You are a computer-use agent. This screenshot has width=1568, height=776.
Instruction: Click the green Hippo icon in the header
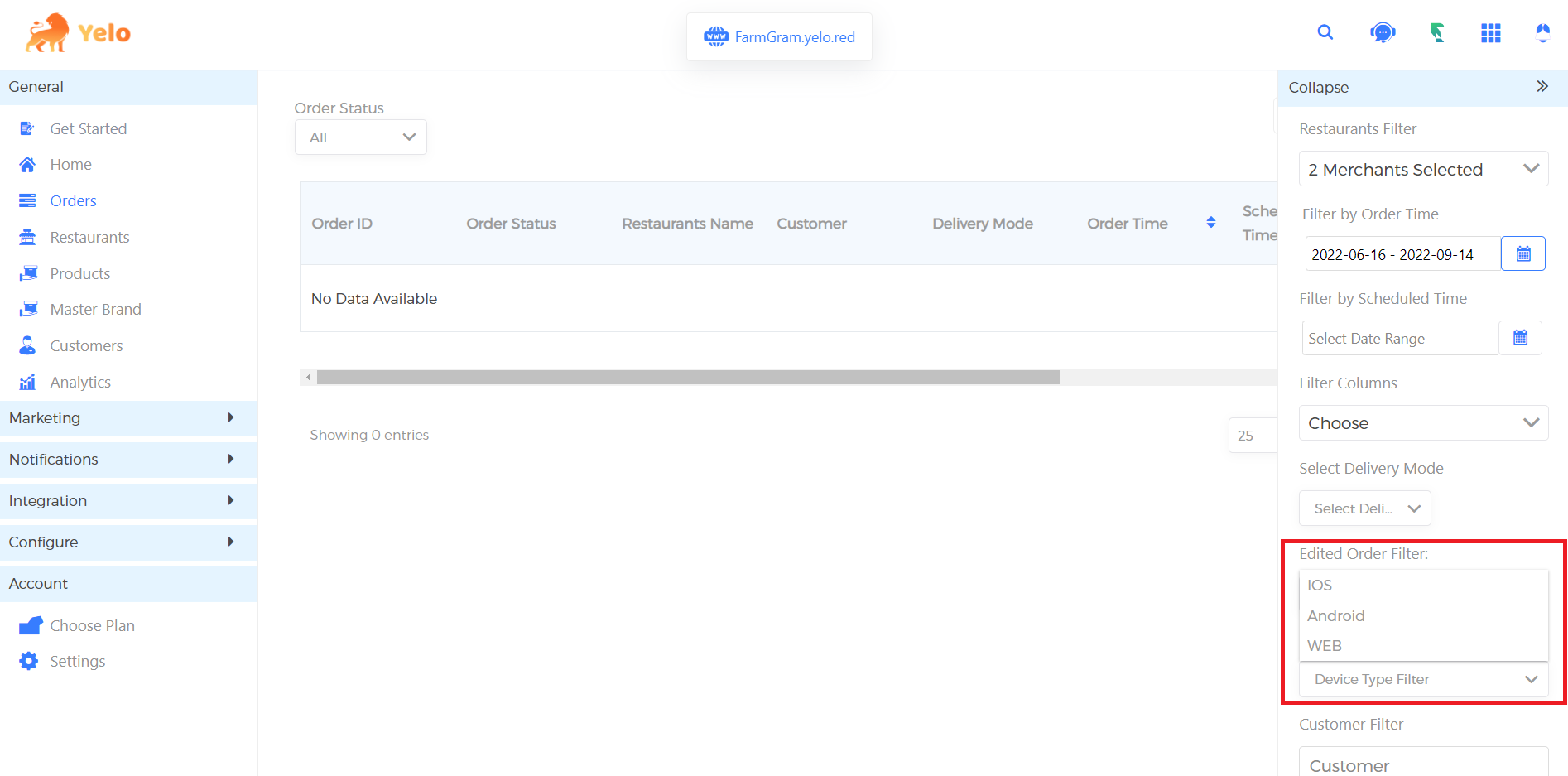[1436, 32]
